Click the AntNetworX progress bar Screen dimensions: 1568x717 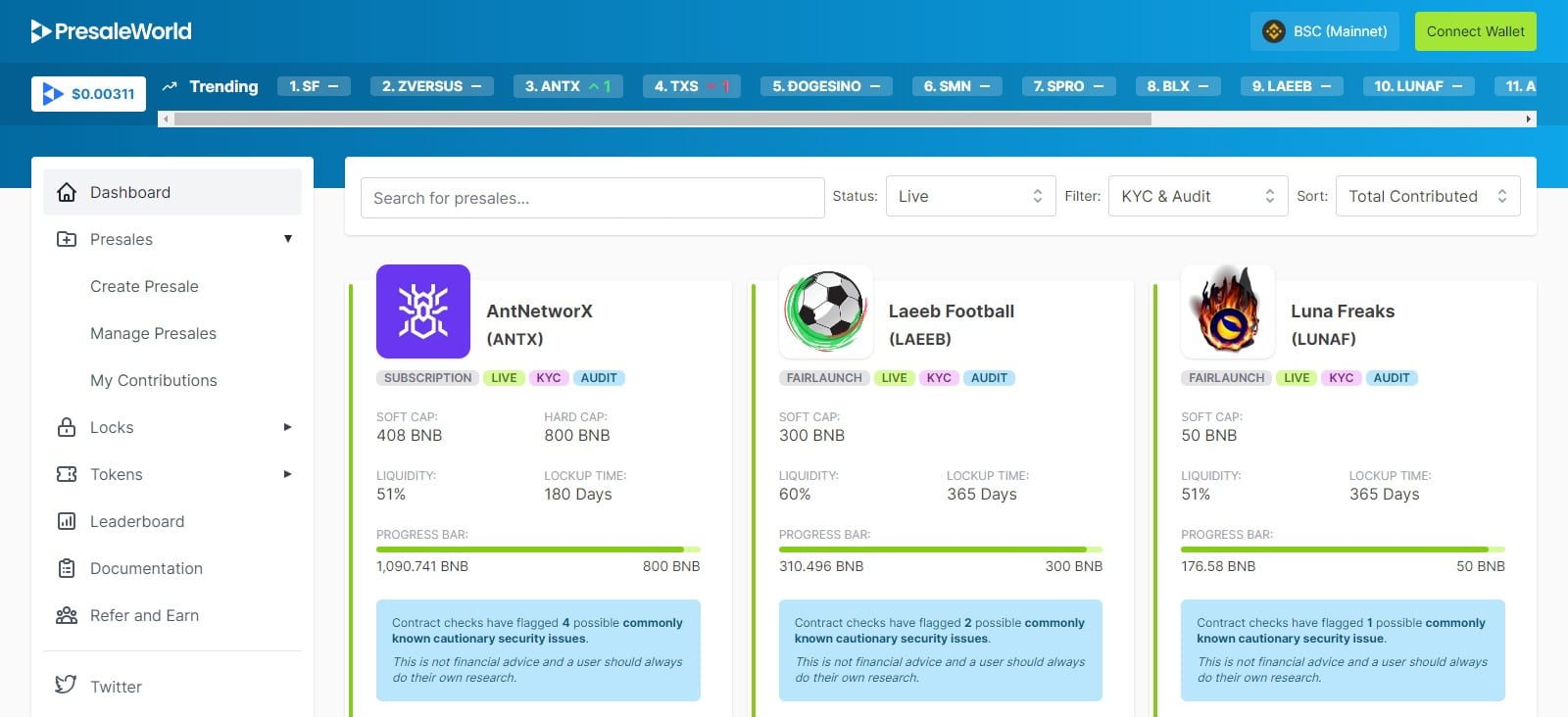coord(538,550)
